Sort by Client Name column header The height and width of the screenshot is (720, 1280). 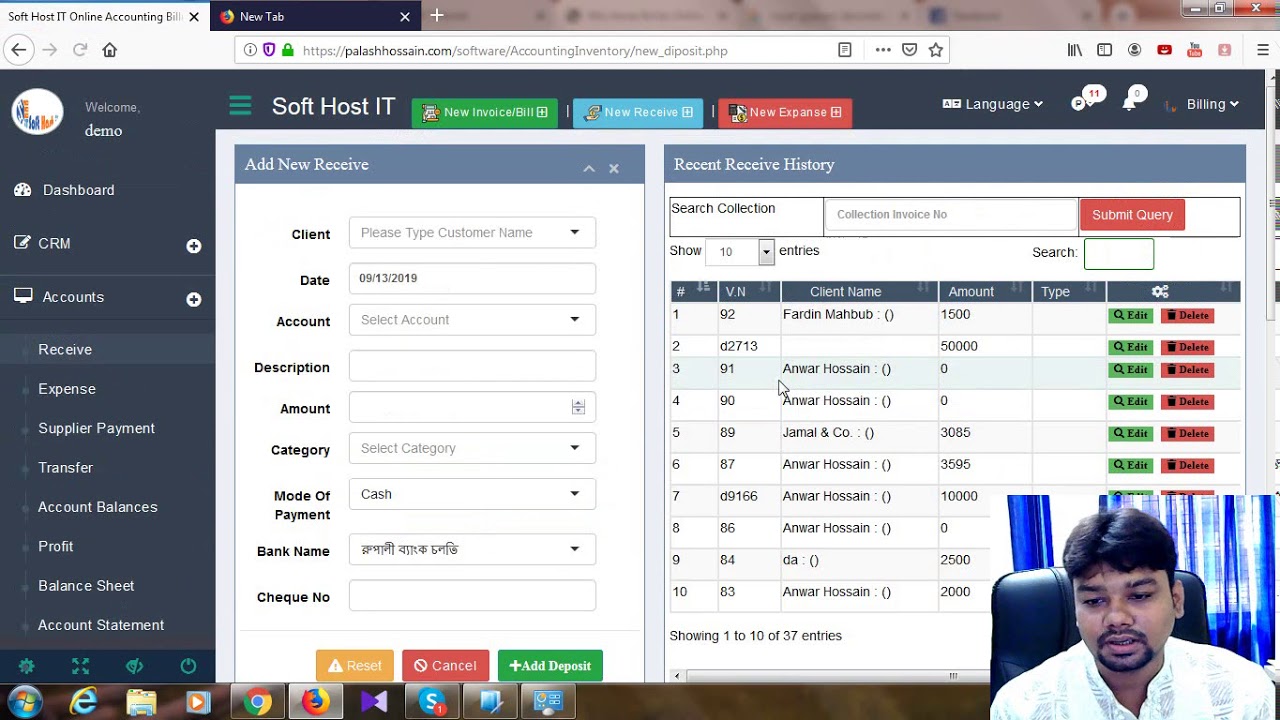859,292
